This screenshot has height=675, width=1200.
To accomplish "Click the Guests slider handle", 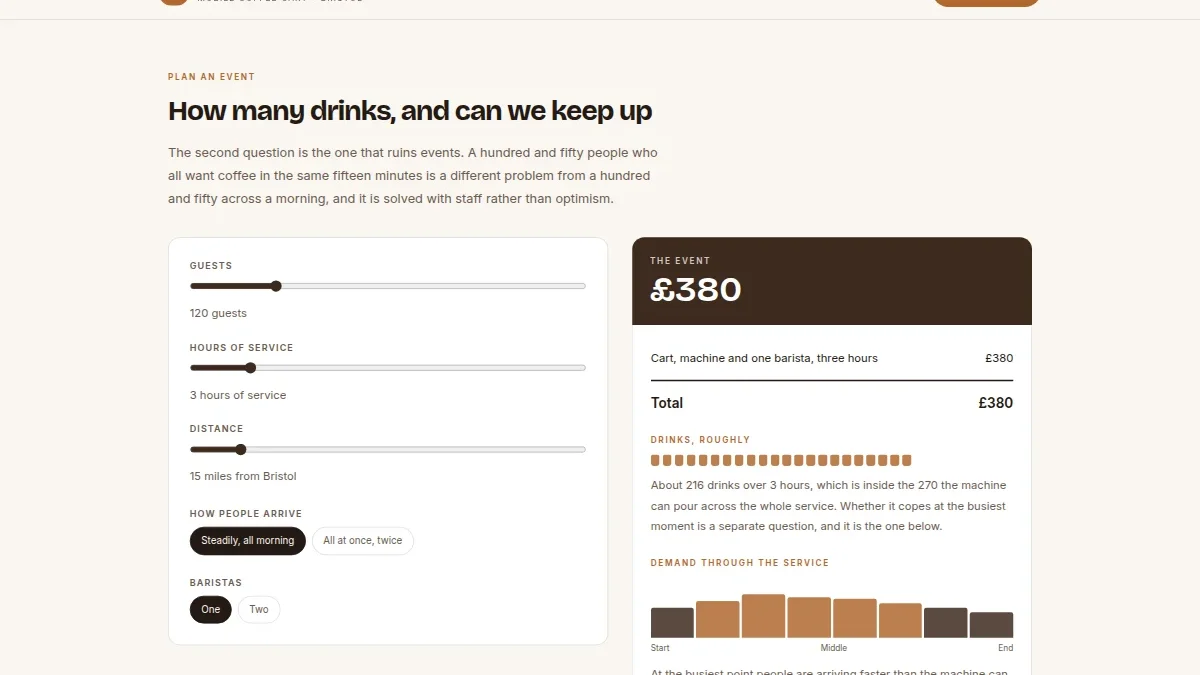I will [276, 286].
